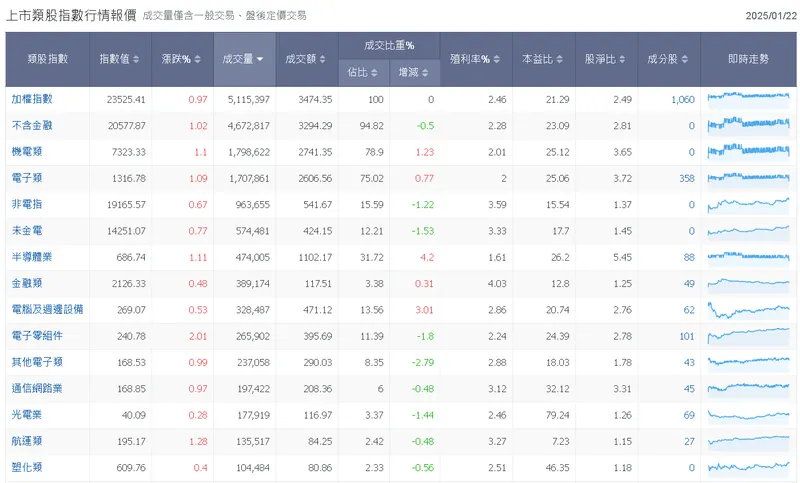
Task: Sort by 增減 column arrows
Action: [426, 72]
